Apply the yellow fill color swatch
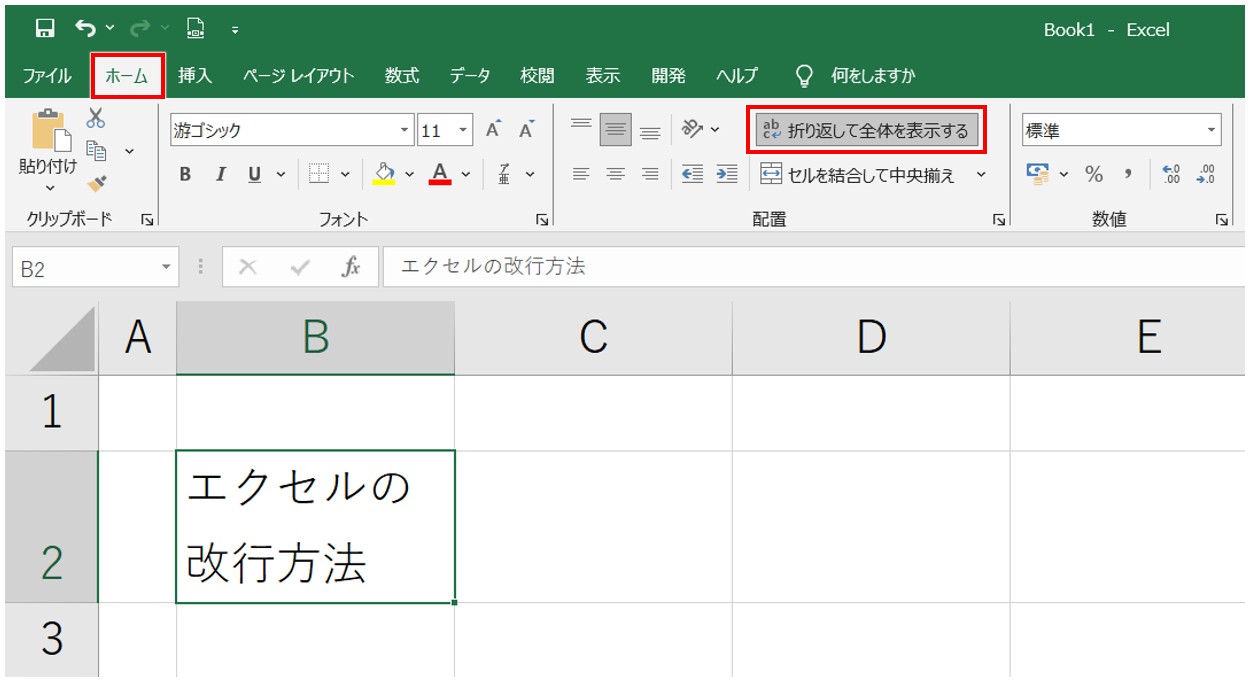 click(x=384, y=175)
